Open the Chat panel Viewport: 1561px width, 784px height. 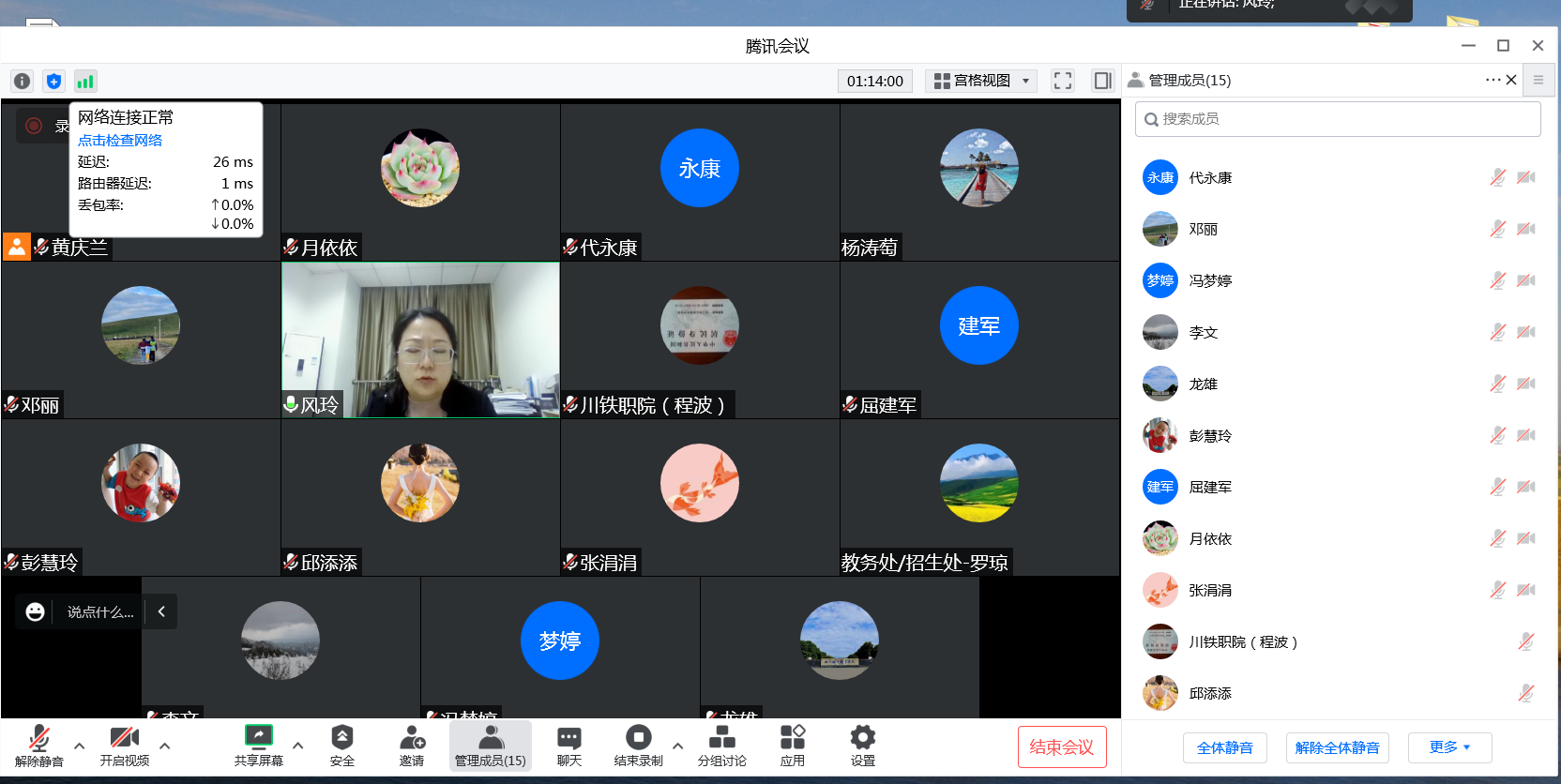[x=568, y=746]
